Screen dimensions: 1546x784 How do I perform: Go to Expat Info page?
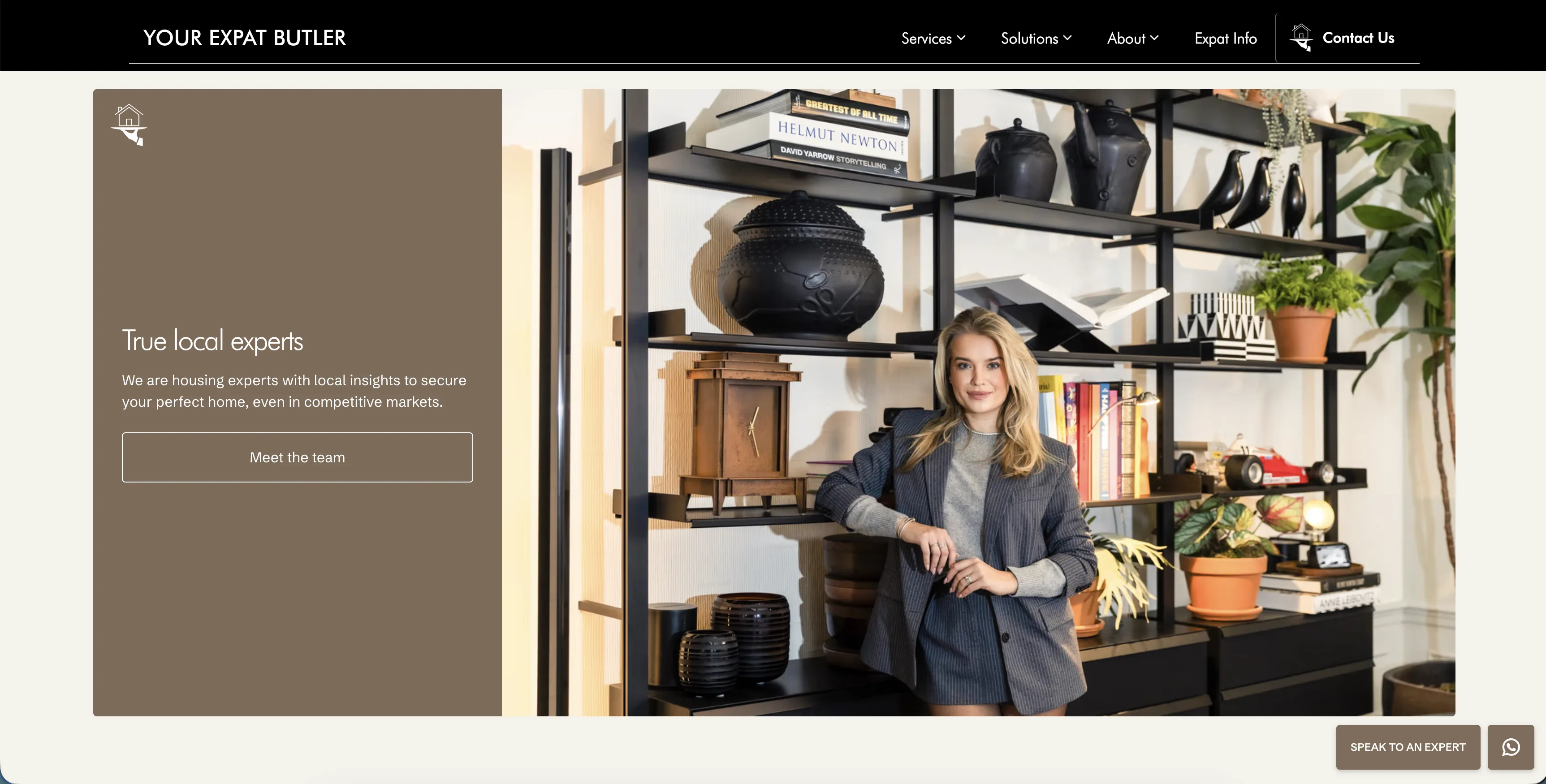1225,39
